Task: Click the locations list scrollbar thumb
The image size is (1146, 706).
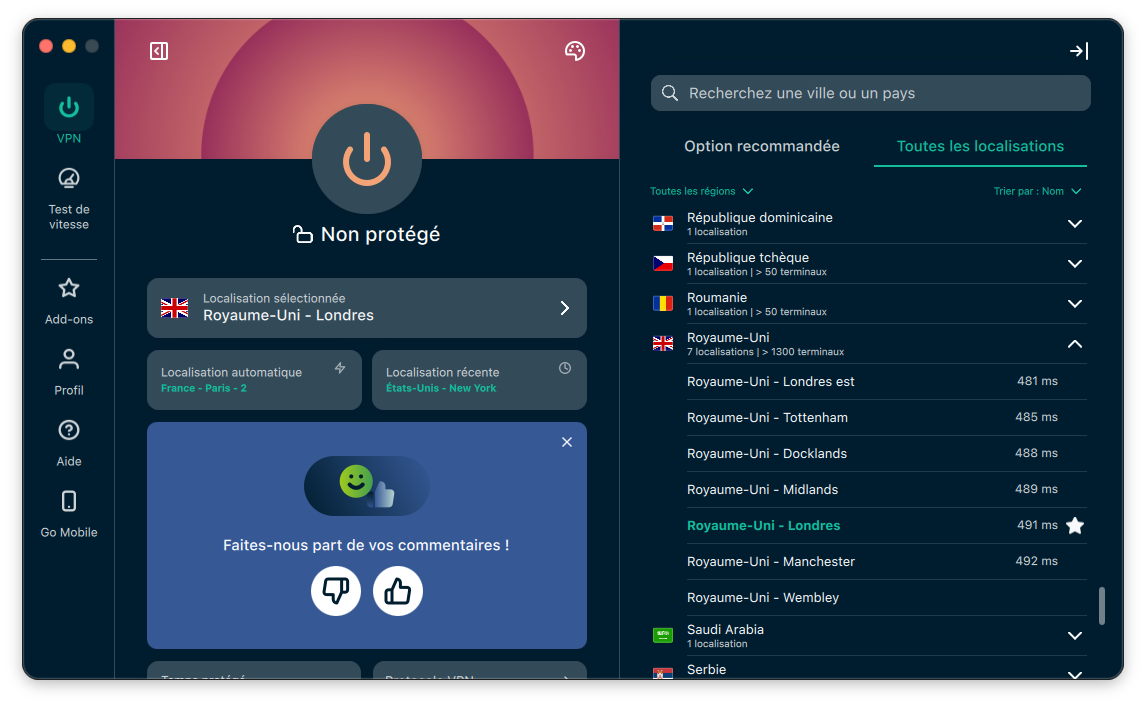Action: coord(1101,605)
